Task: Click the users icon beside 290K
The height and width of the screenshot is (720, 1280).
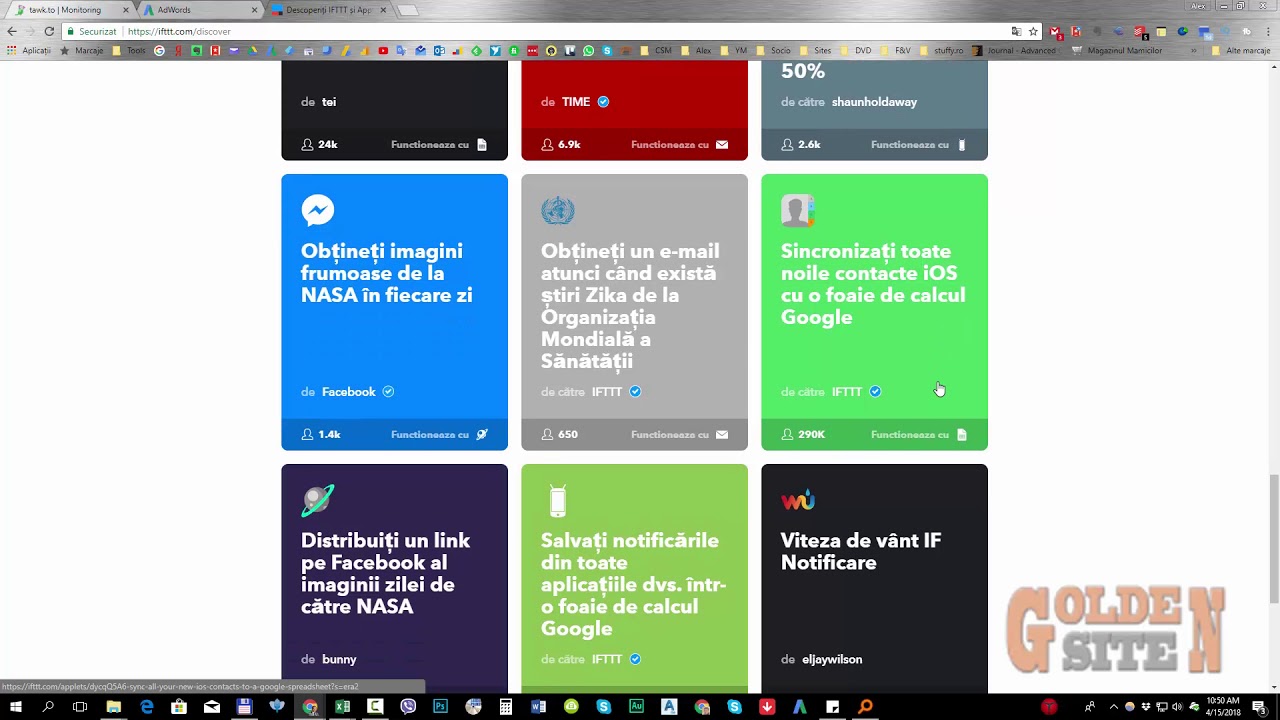Action: point(787,435)
